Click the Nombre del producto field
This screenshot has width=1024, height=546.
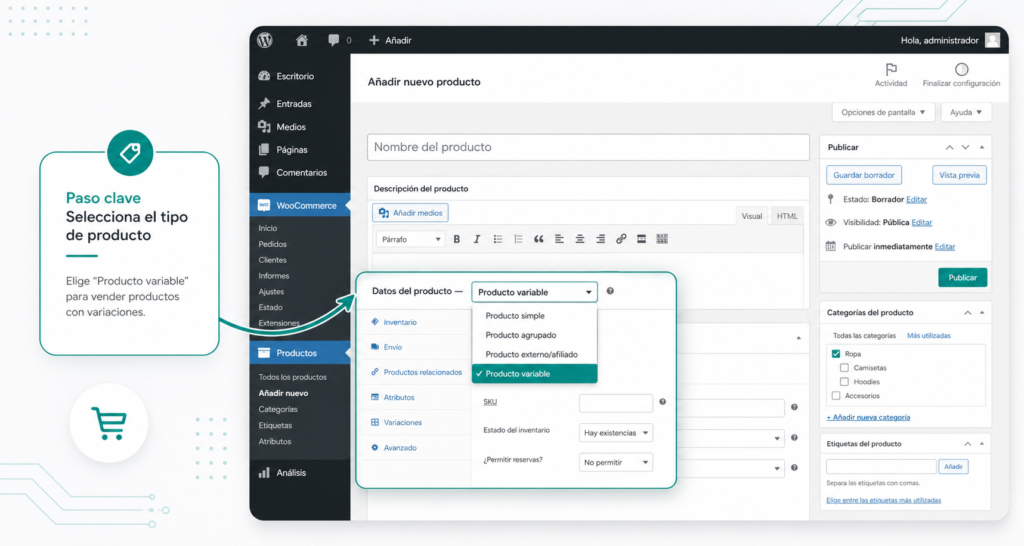pyautogui.click(x=588, y=147)
